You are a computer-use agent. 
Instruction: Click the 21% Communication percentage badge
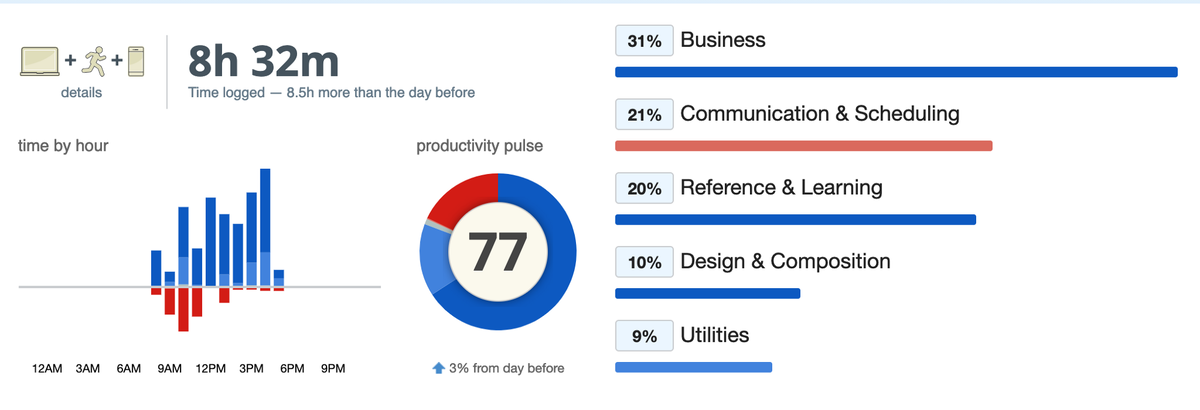pos(644,115)
